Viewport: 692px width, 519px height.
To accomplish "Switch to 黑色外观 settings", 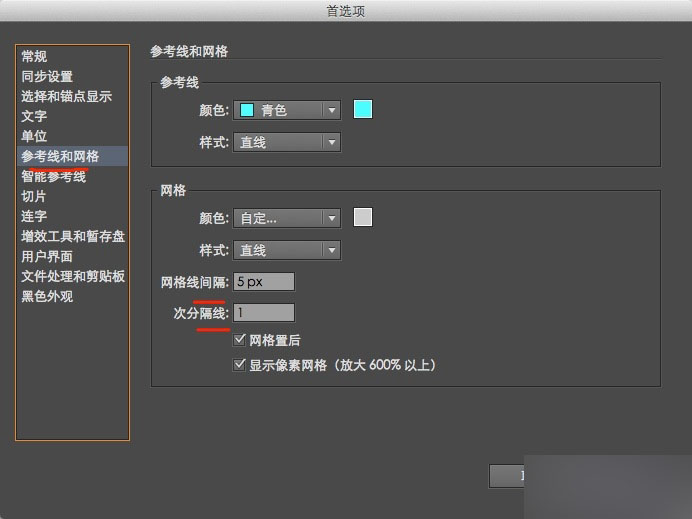I will 47,297.
